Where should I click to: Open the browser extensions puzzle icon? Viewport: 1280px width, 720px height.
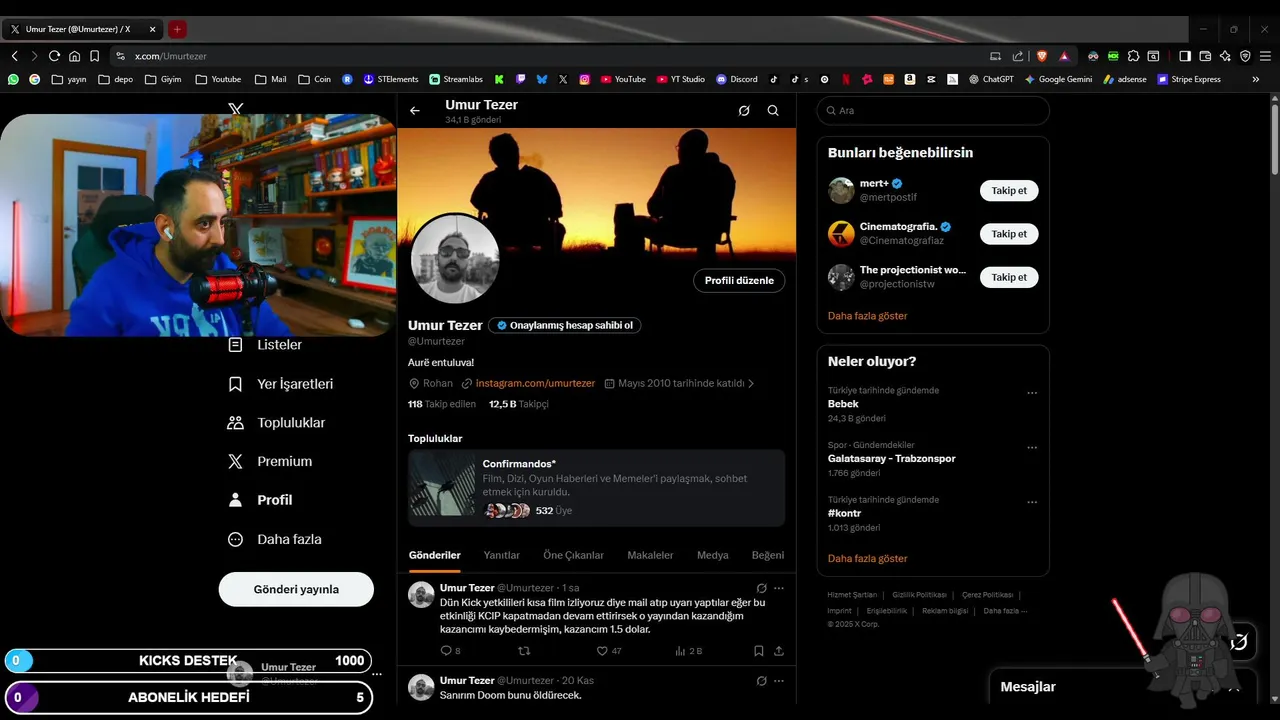click(1133, 56)
